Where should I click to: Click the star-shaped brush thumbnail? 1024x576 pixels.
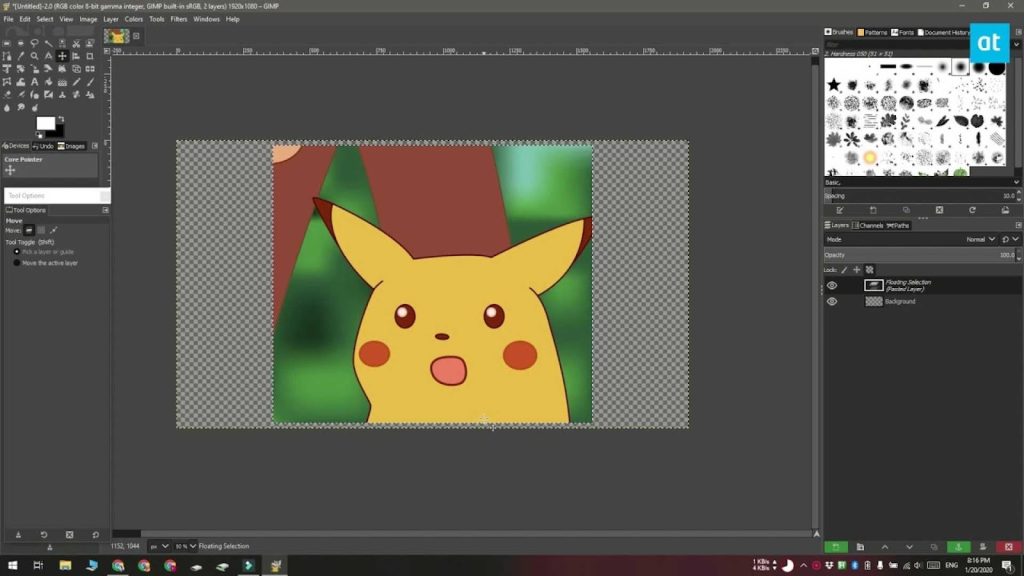[833, 85]
